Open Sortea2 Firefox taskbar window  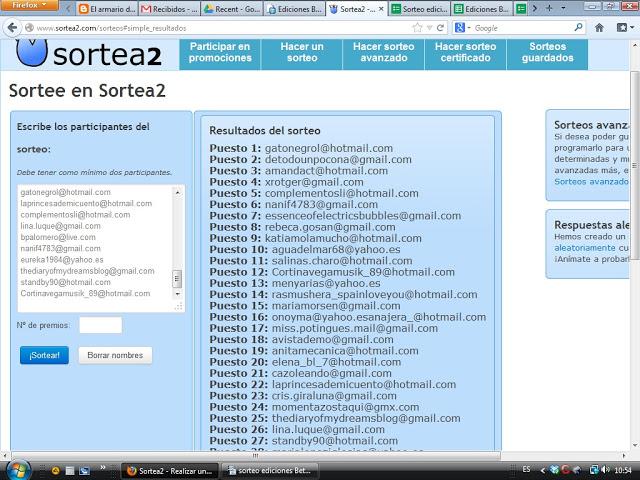(170, 471)
